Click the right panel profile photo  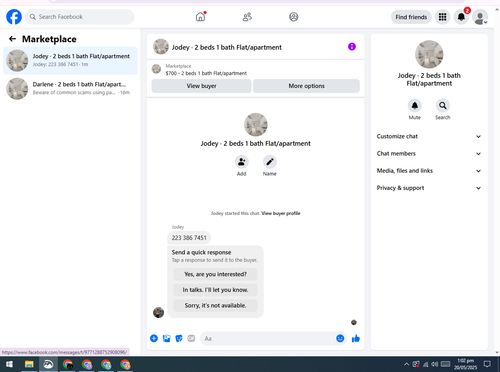(429, 54)
